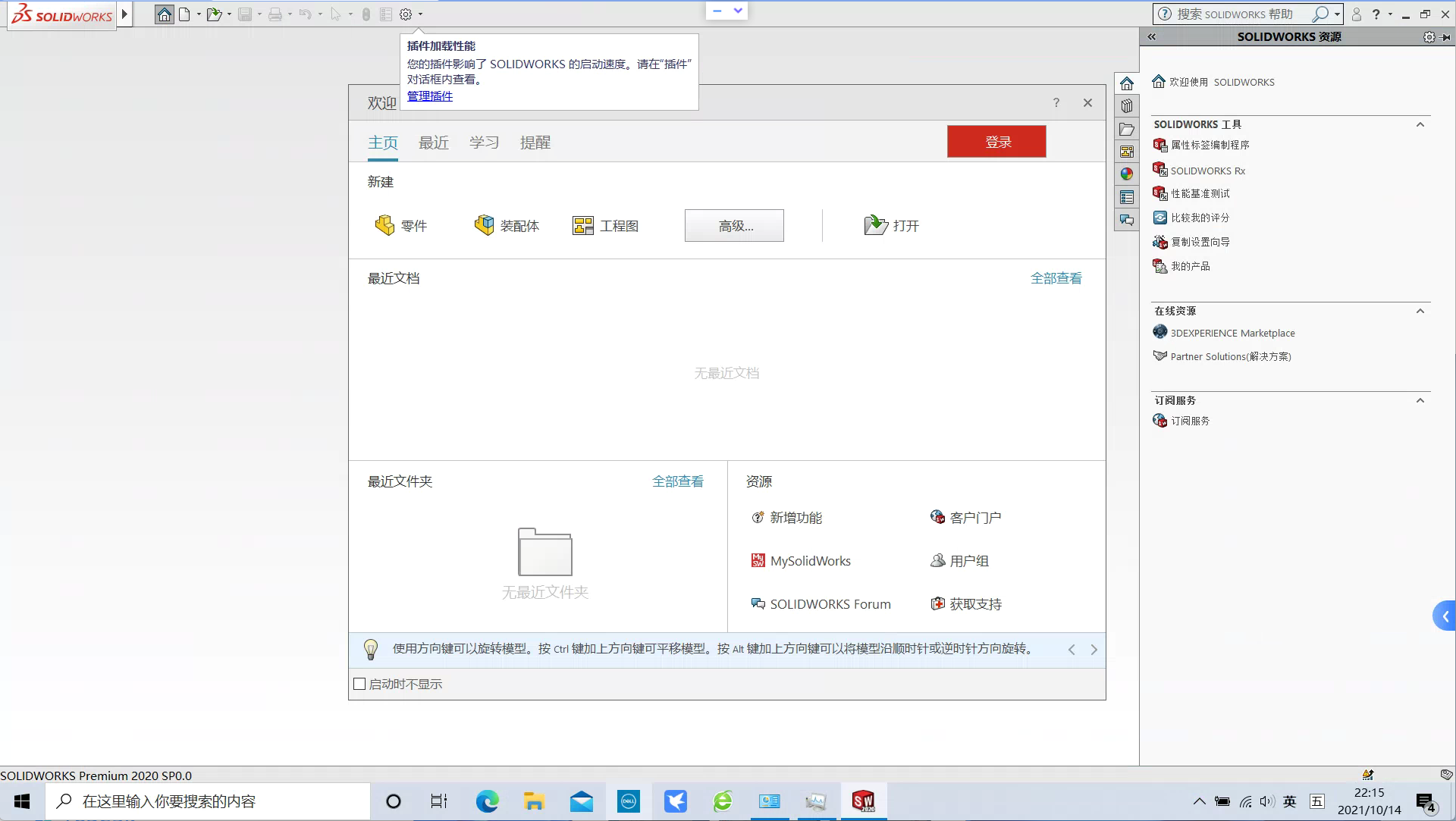Screen dimensions: 1456x821
Task: Show the previous tip arrow
Action: point(1072,650)
